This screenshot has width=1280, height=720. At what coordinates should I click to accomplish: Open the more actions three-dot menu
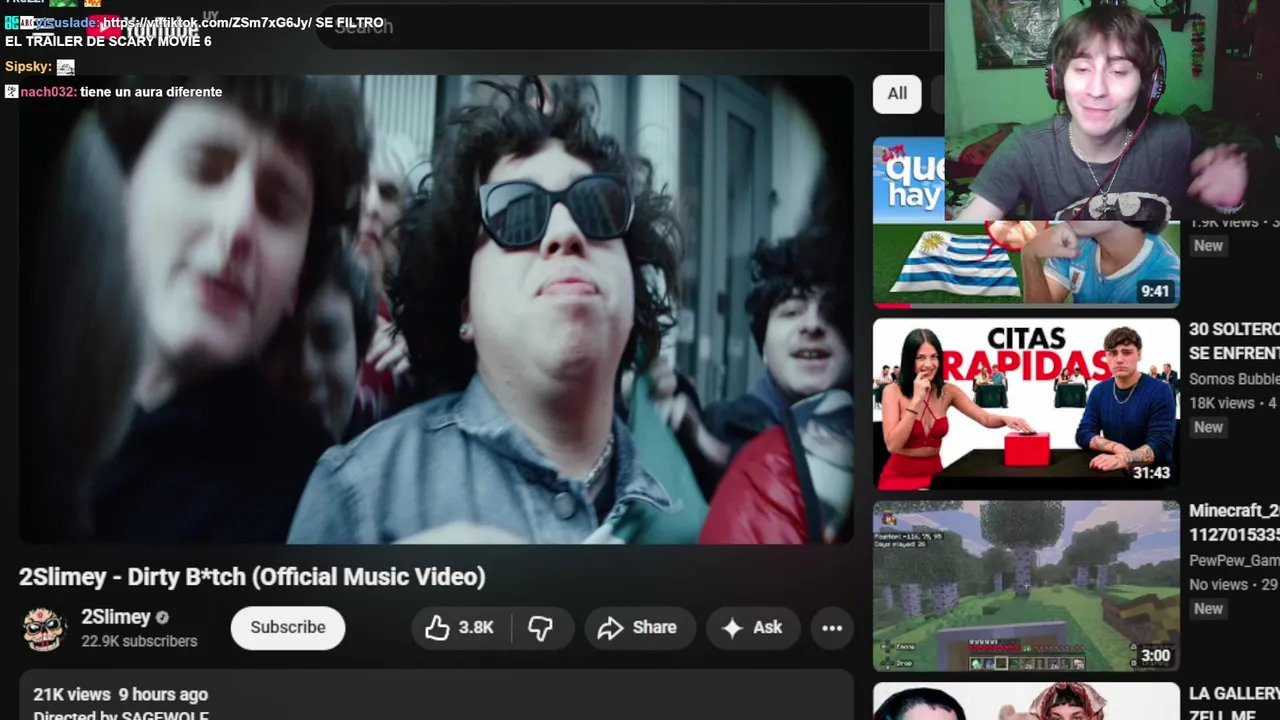pyautogui.click(x=832, y=628)
